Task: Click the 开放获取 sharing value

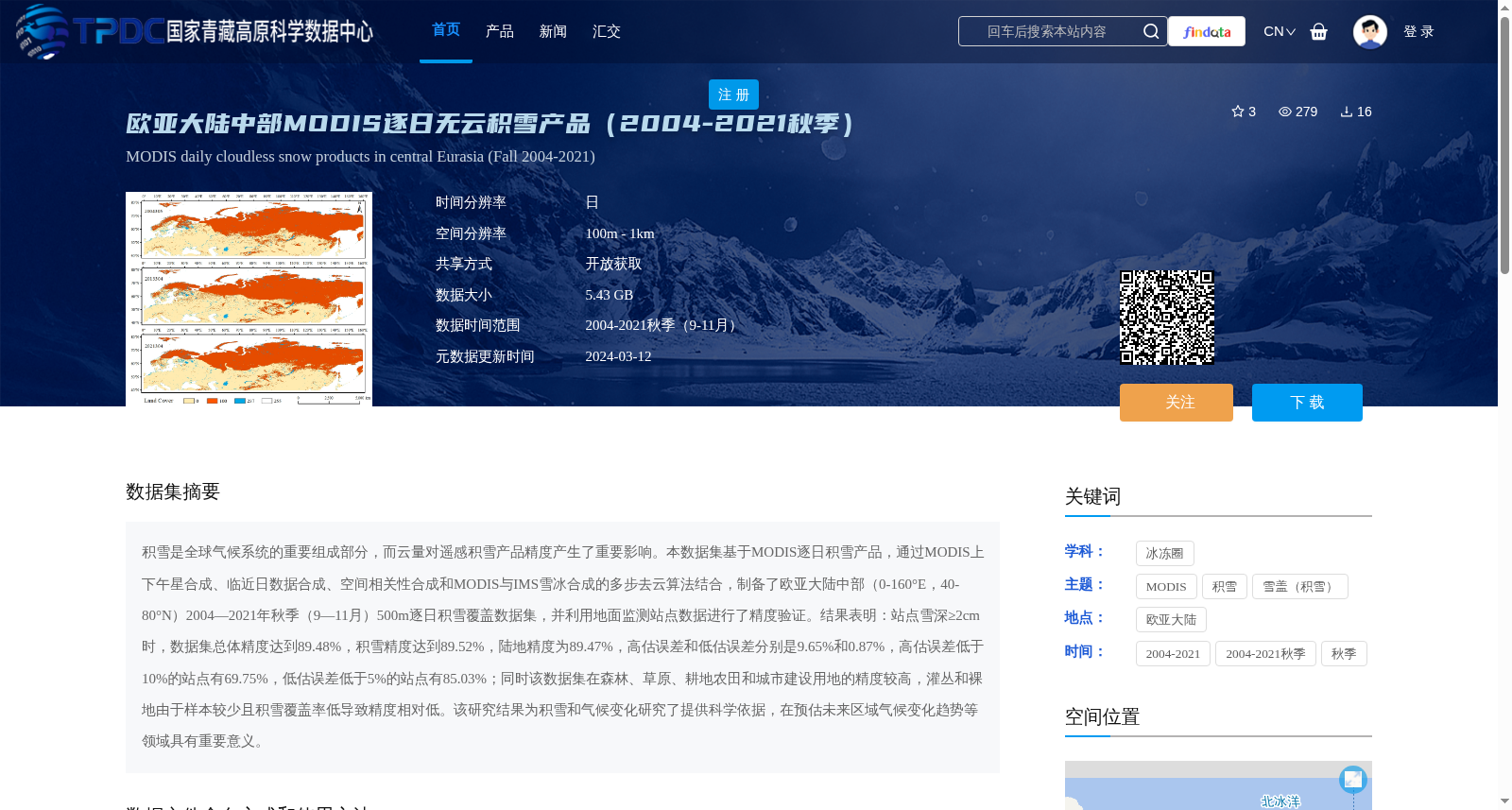Action: [x=613, y=264]
